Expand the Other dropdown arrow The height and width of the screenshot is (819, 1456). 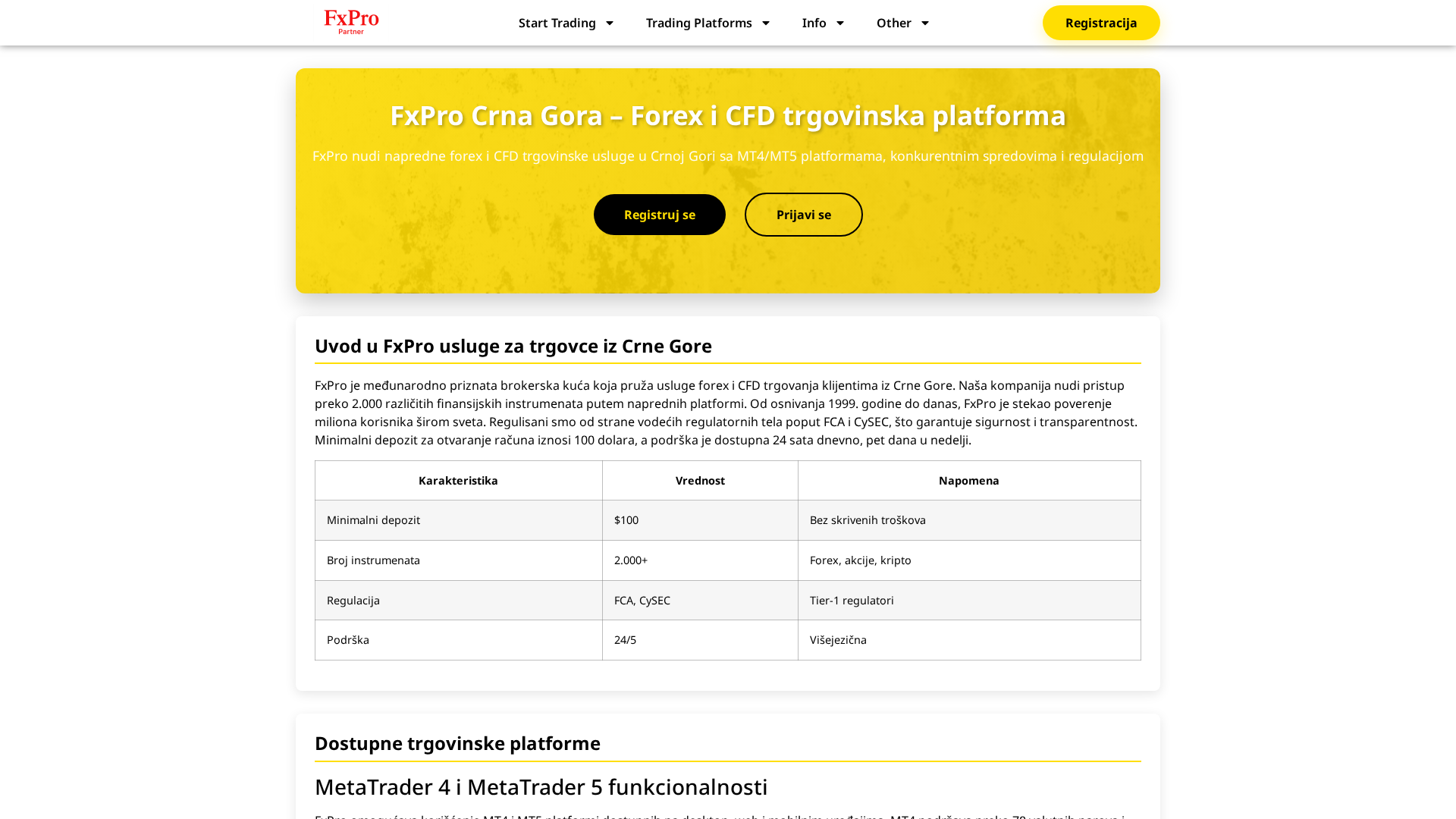tap(924, 23)
